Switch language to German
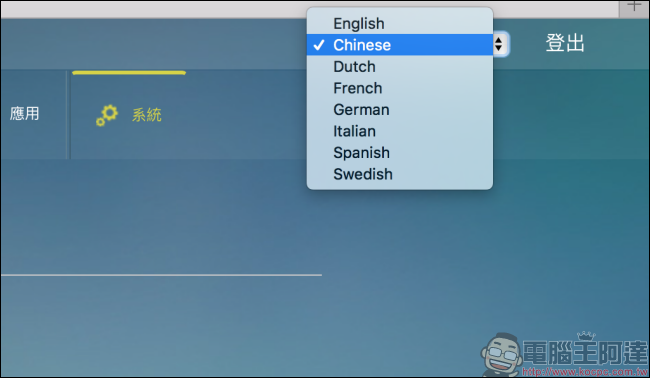The width and height of the screenshot is (650, 378). tap(400, 109)
